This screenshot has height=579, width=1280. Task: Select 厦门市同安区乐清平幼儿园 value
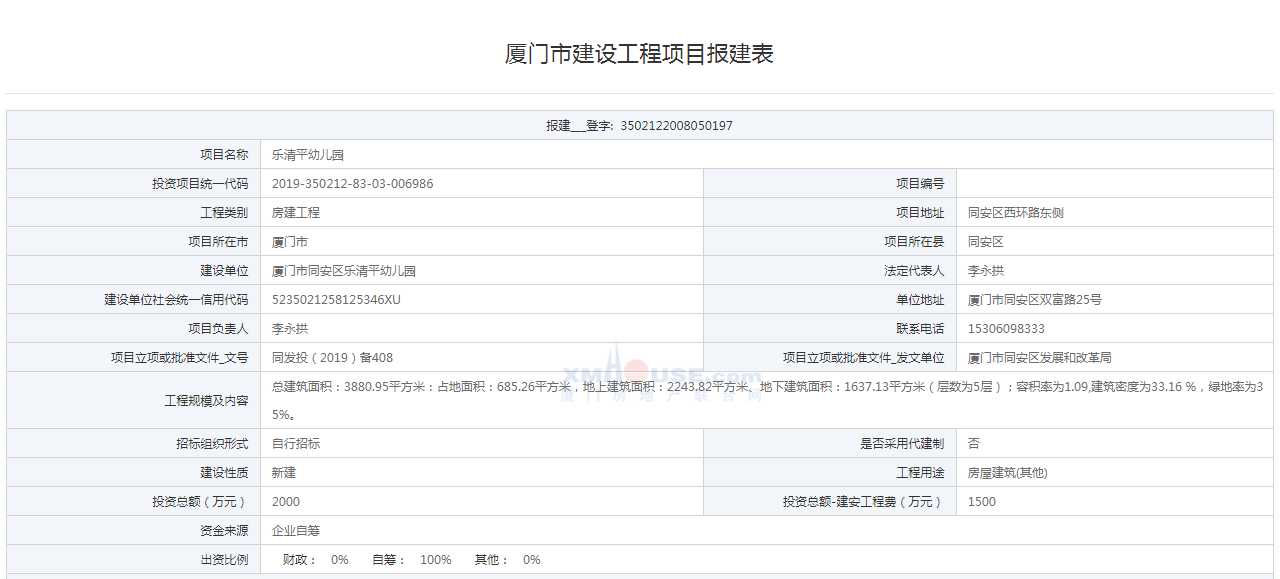click(x=344, y=271)
